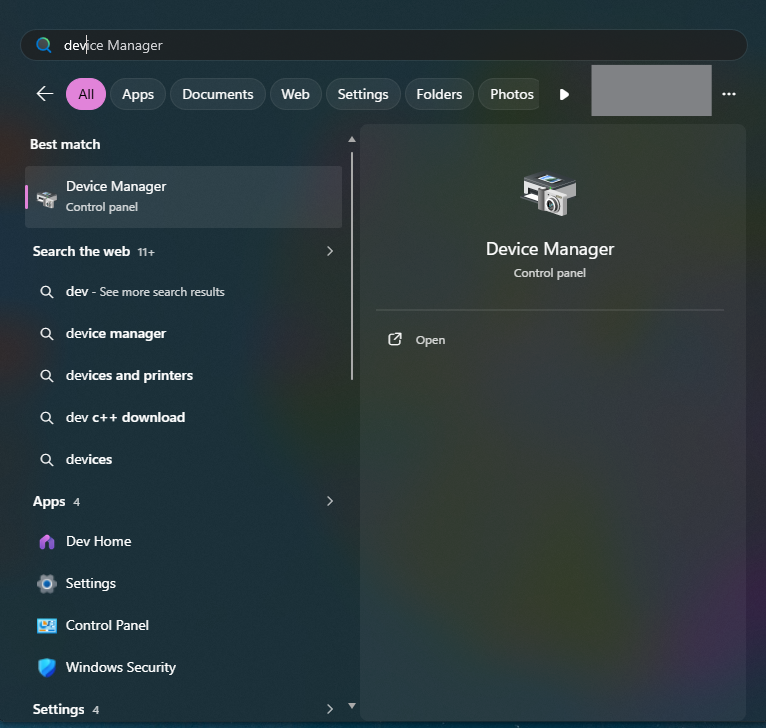This screenshot has width=766, height=728.
Task: Click magnifier icon beside 'device manager' suggestion
Action: tap(47, 334)
